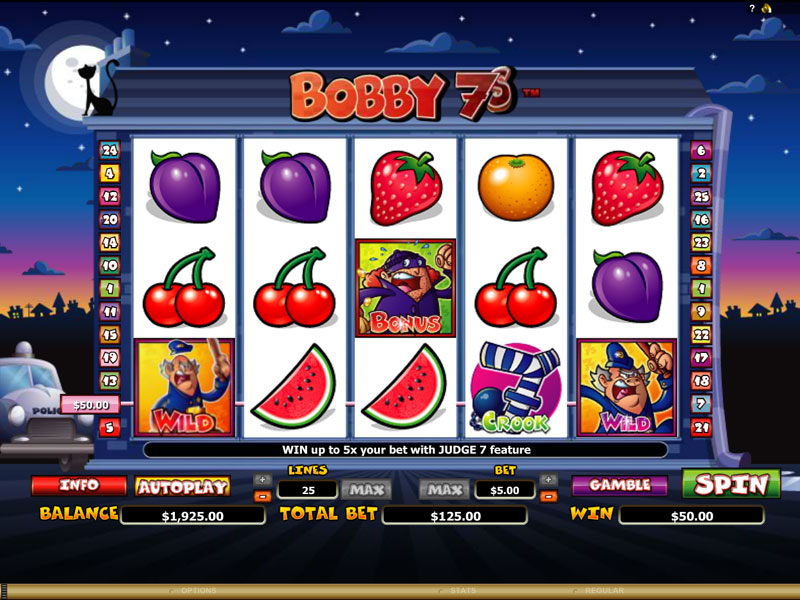
Task: Select payline 21 marker
Action: 701,427
